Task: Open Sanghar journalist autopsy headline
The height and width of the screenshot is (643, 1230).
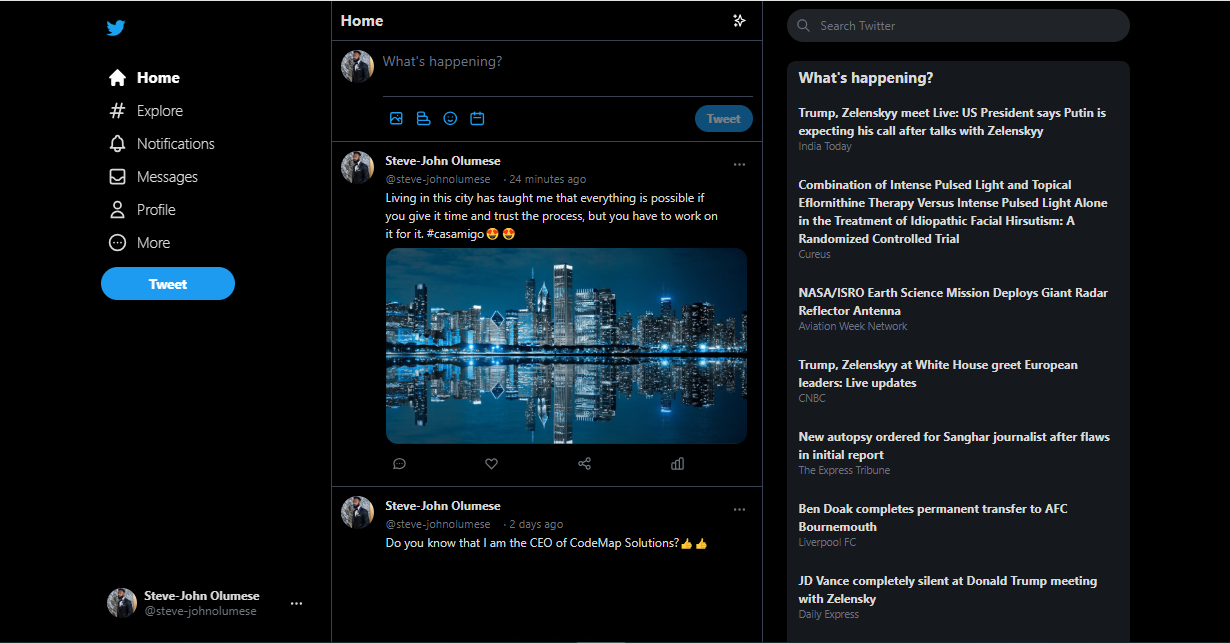Action: point(954,446)
